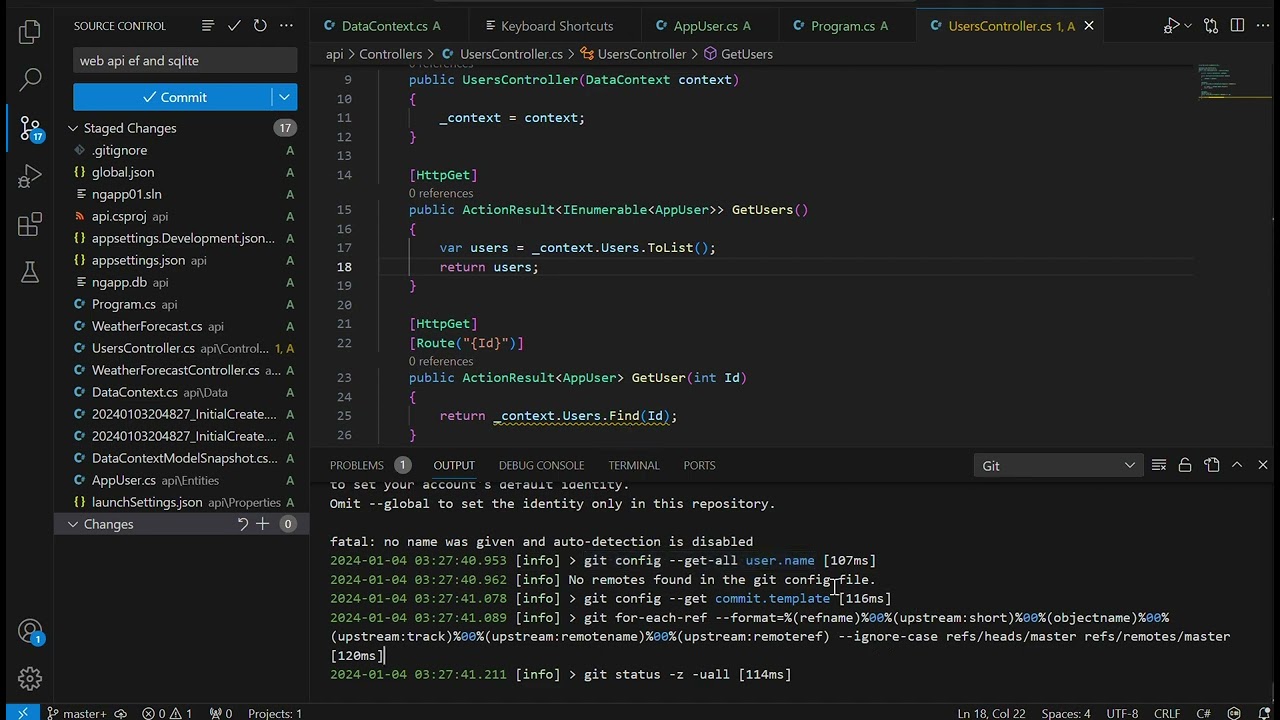Viewport: 1280px width, 720px height.
Task: Click Run and Debug play icon in editor title
Action: [x=1171, y=26]
